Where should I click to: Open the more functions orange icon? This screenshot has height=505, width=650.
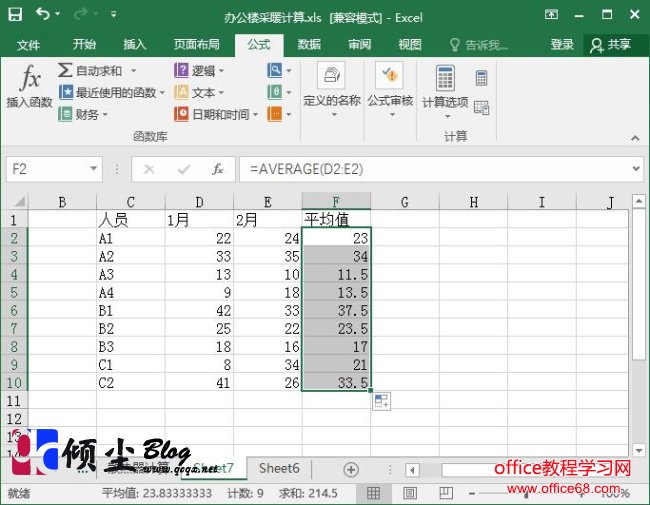[x=279, y=114]
